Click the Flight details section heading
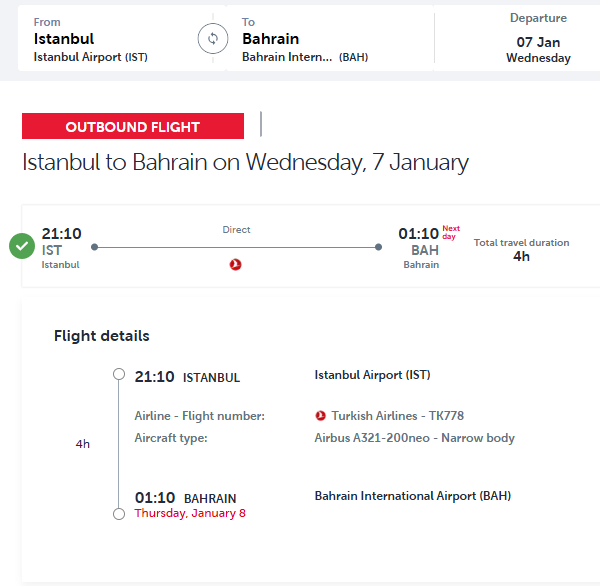The width and height of the screenshot is (600, 586). 102,336
